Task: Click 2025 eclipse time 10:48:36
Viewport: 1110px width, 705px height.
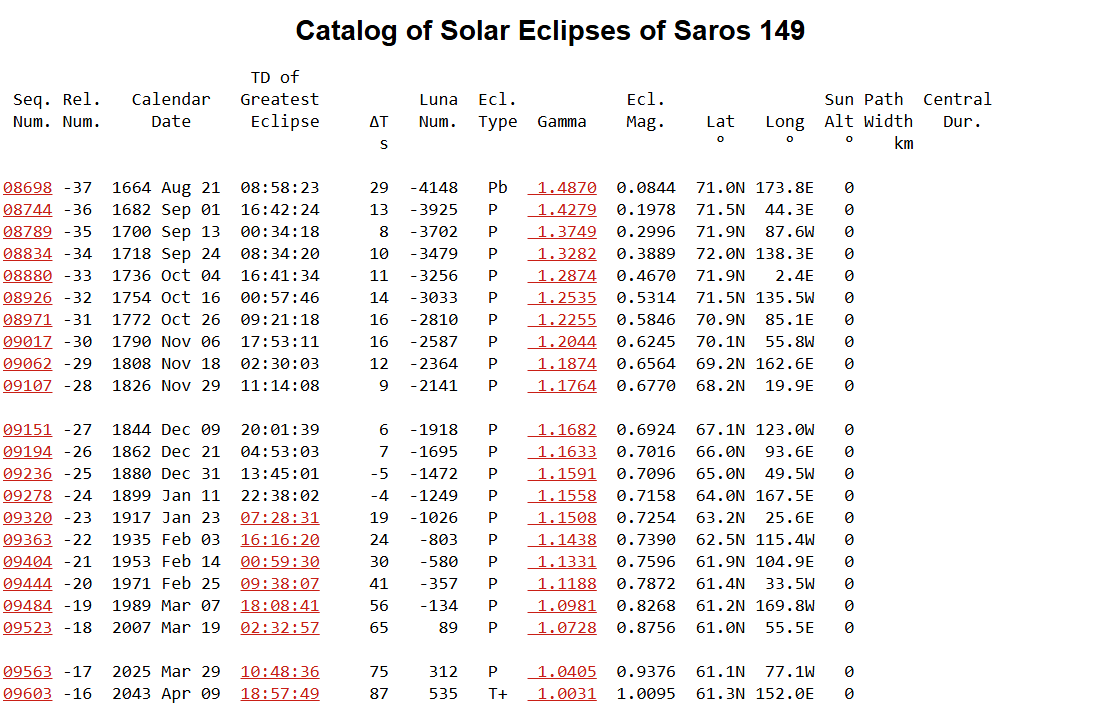Action: (x=280, y=671)
